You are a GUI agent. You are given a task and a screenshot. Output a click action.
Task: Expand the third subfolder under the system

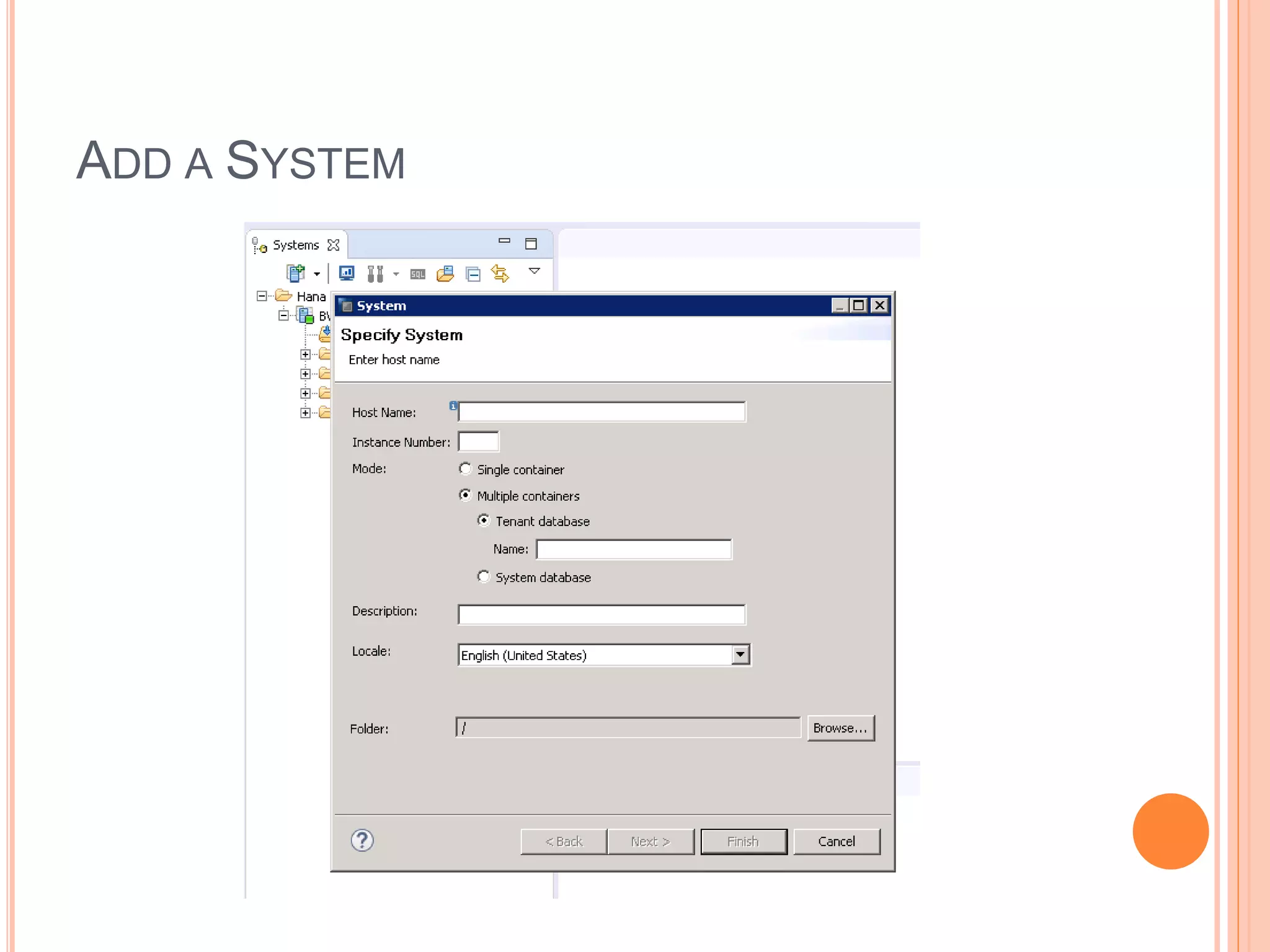(x=305, y=394)
